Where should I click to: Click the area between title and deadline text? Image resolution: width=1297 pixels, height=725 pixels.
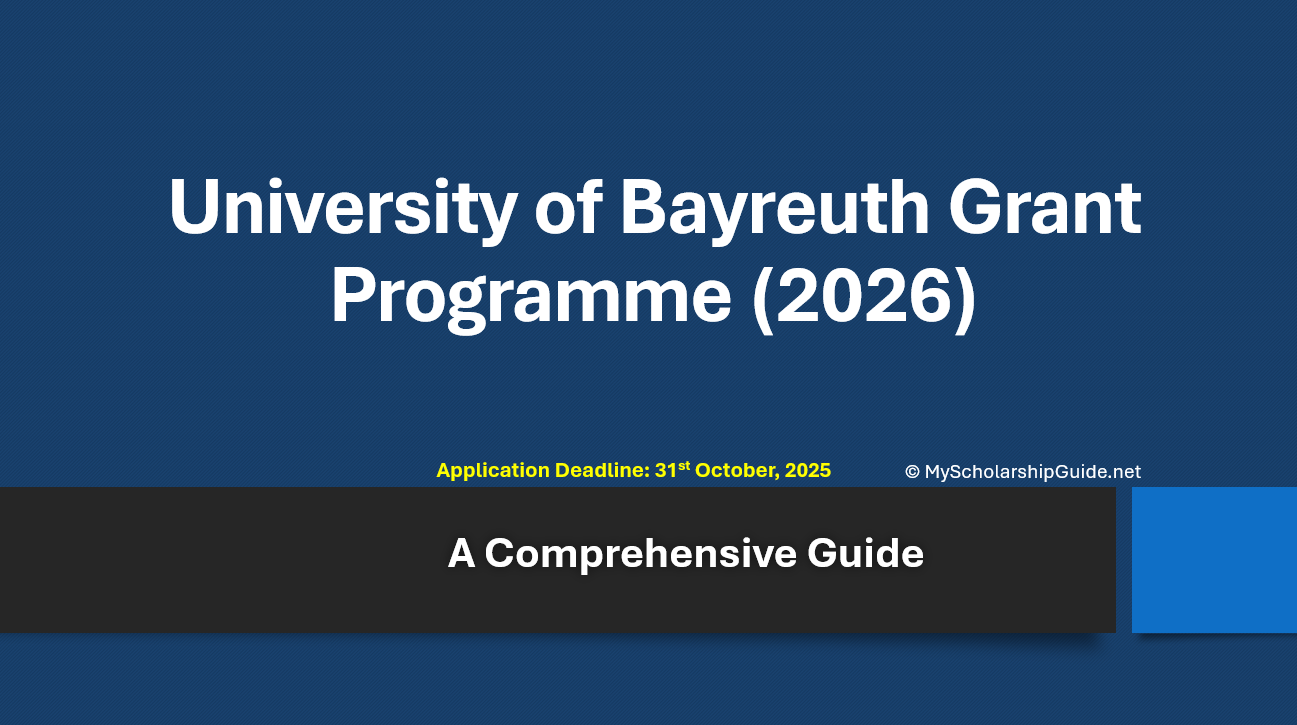[650, 400]
